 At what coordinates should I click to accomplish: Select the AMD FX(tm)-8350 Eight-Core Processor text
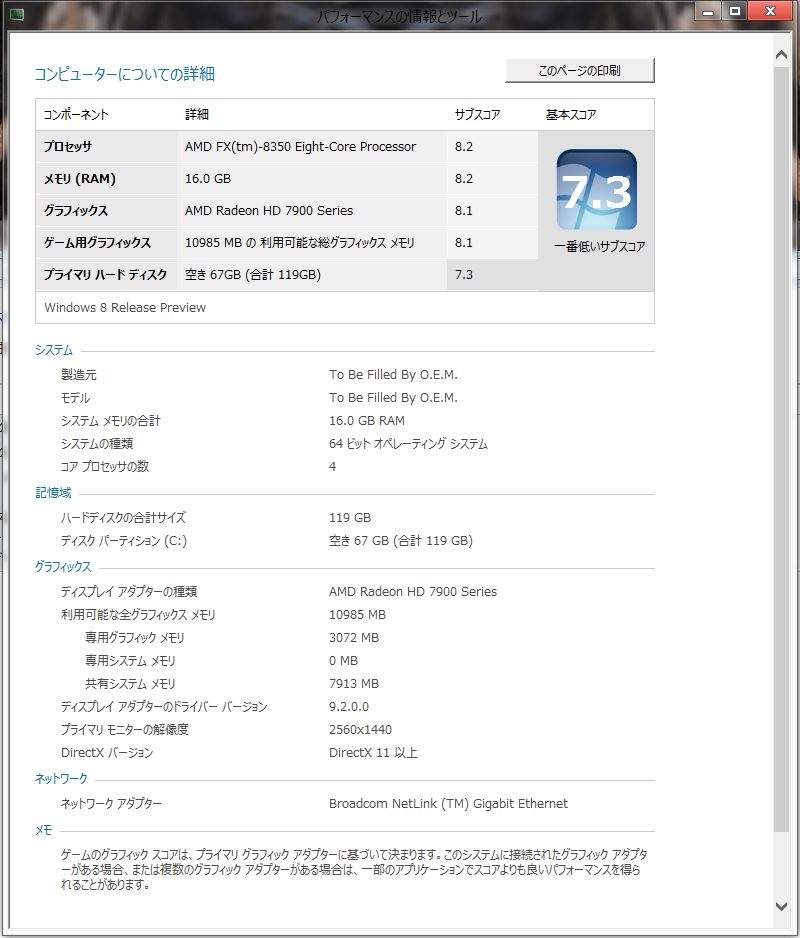(300, 147)
